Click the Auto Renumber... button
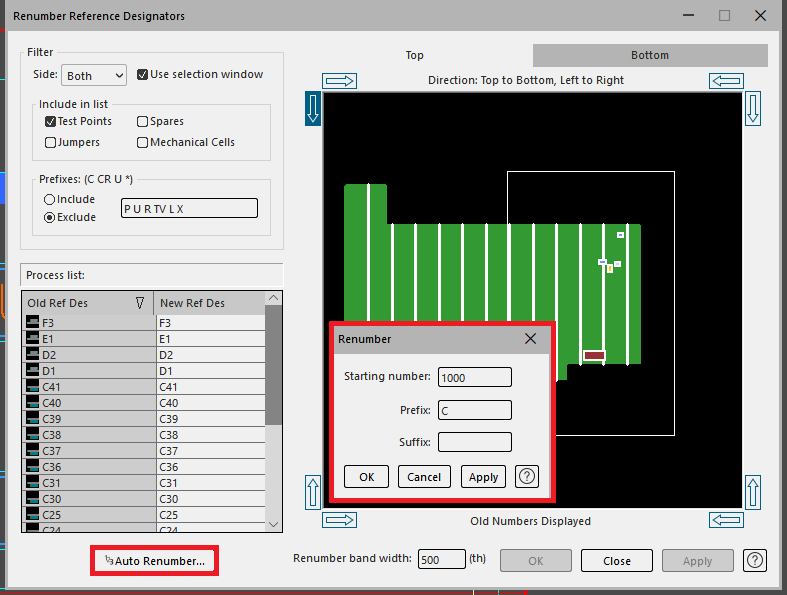The image size is (787, 595). click(155, 561)
